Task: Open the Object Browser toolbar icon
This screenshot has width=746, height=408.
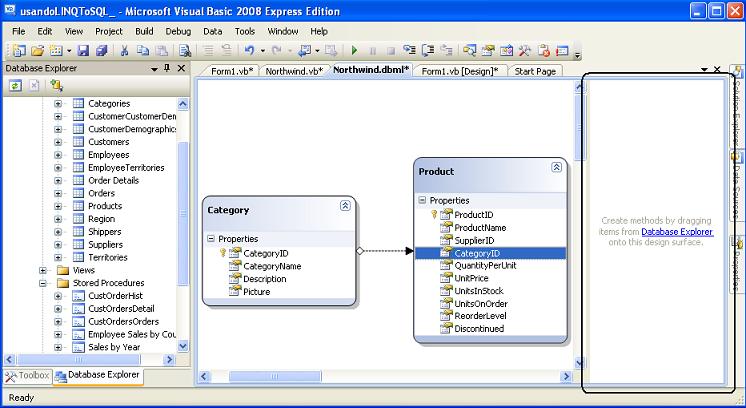Action: tap(507, 50)
